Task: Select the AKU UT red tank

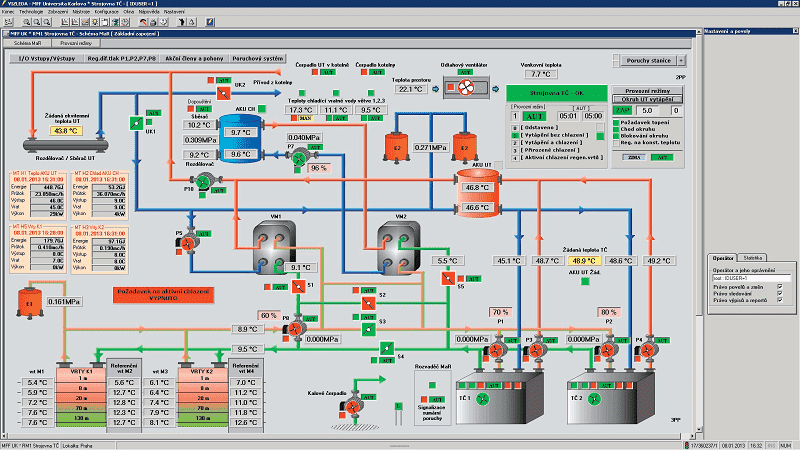Action: [477, 193]
